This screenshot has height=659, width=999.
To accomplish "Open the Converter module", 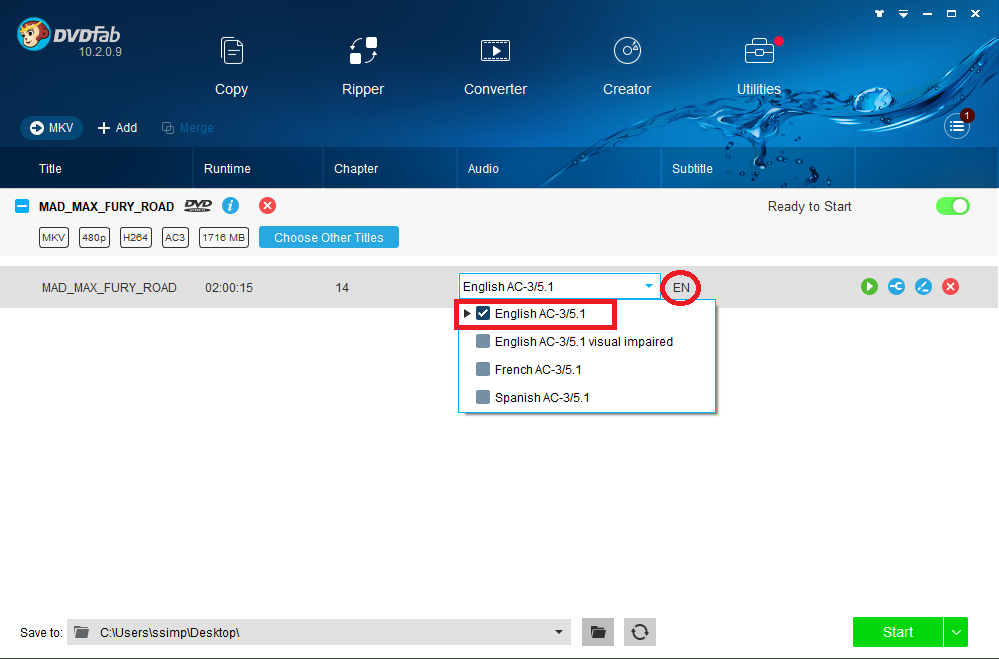I will tap(495, 66).
